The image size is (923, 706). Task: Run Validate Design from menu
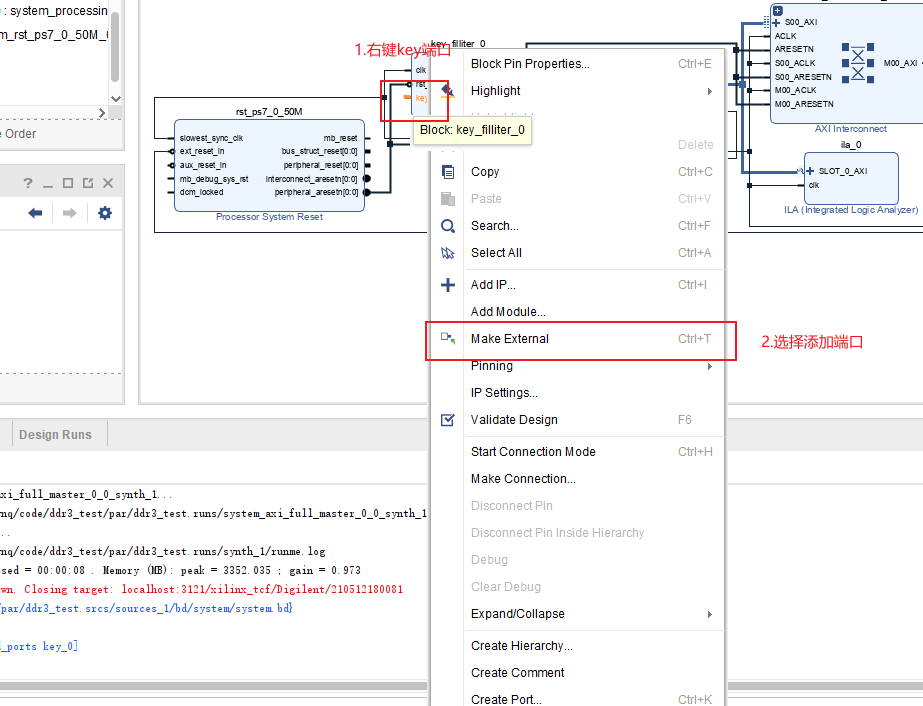click(x=577, y=420)
